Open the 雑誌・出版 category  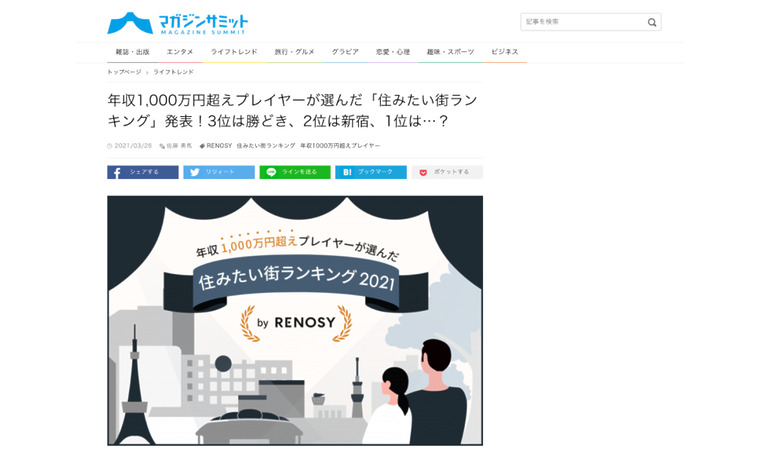[x=132, y=52]
